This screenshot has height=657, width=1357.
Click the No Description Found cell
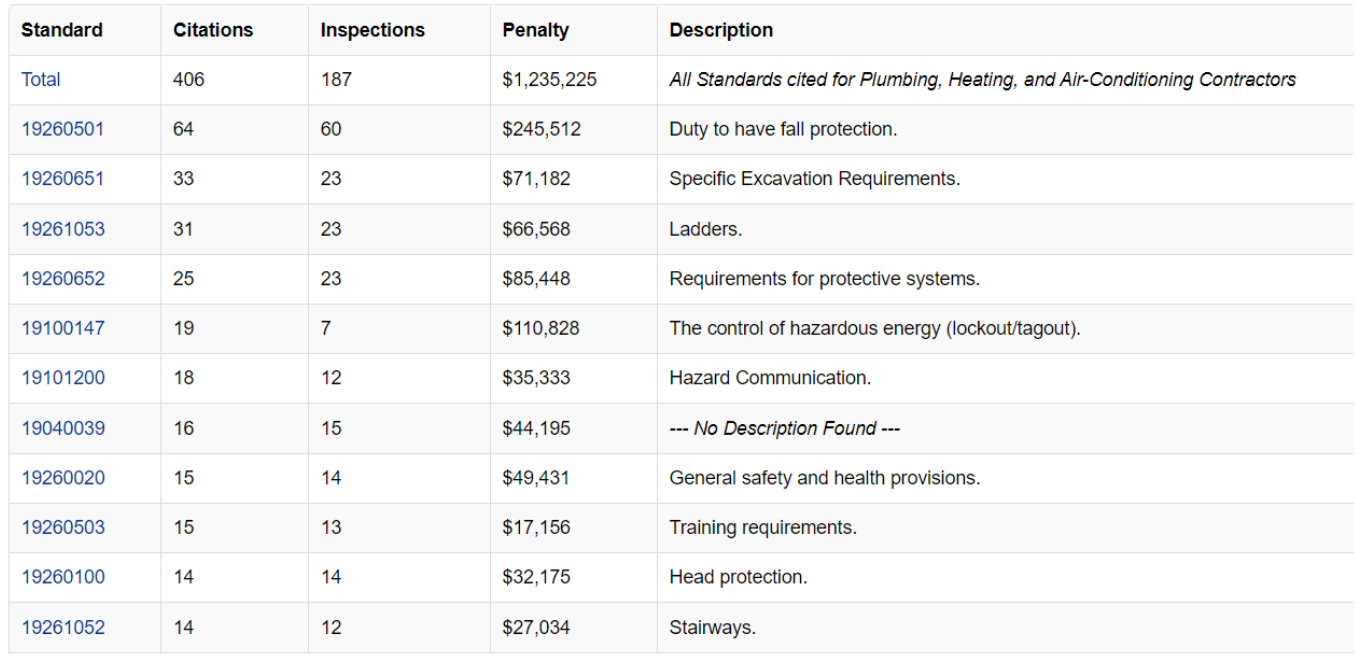[x=784, y=428]
